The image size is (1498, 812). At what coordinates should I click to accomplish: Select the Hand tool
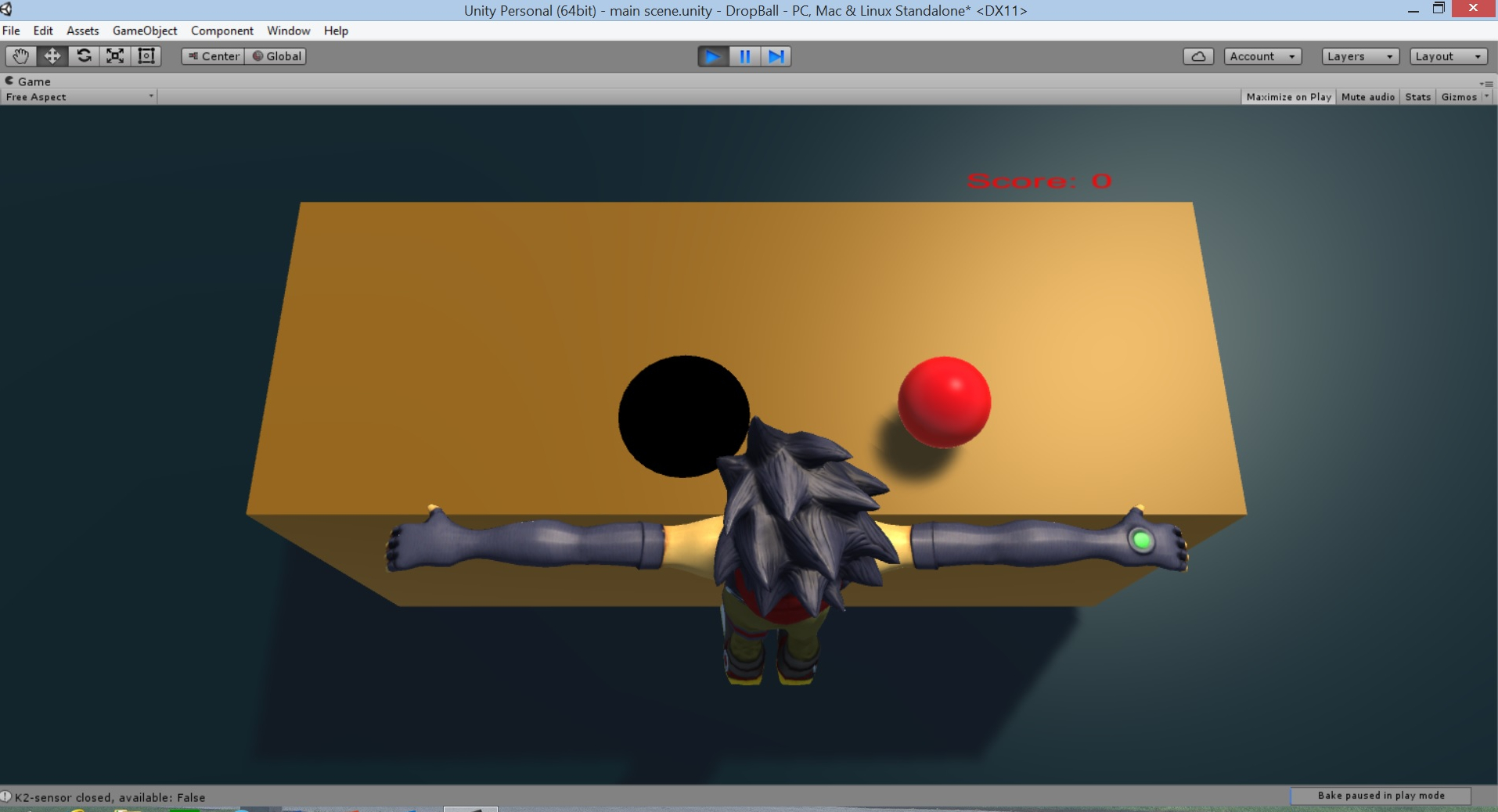21,56
